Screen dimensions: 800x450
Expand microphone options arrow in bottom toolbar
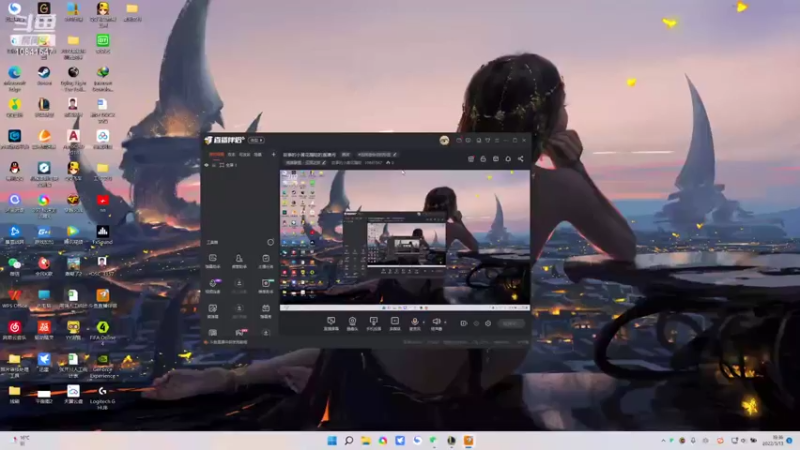point(423,322)
